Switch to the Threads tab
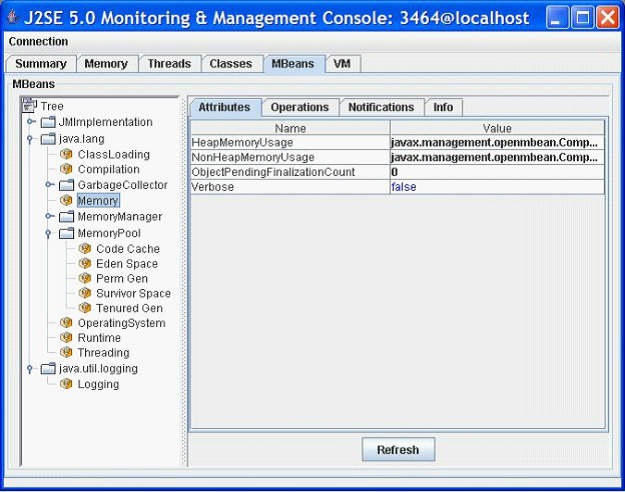Viewport: 625px width, 492px height. pyautogui.click(x=169, y=64)
